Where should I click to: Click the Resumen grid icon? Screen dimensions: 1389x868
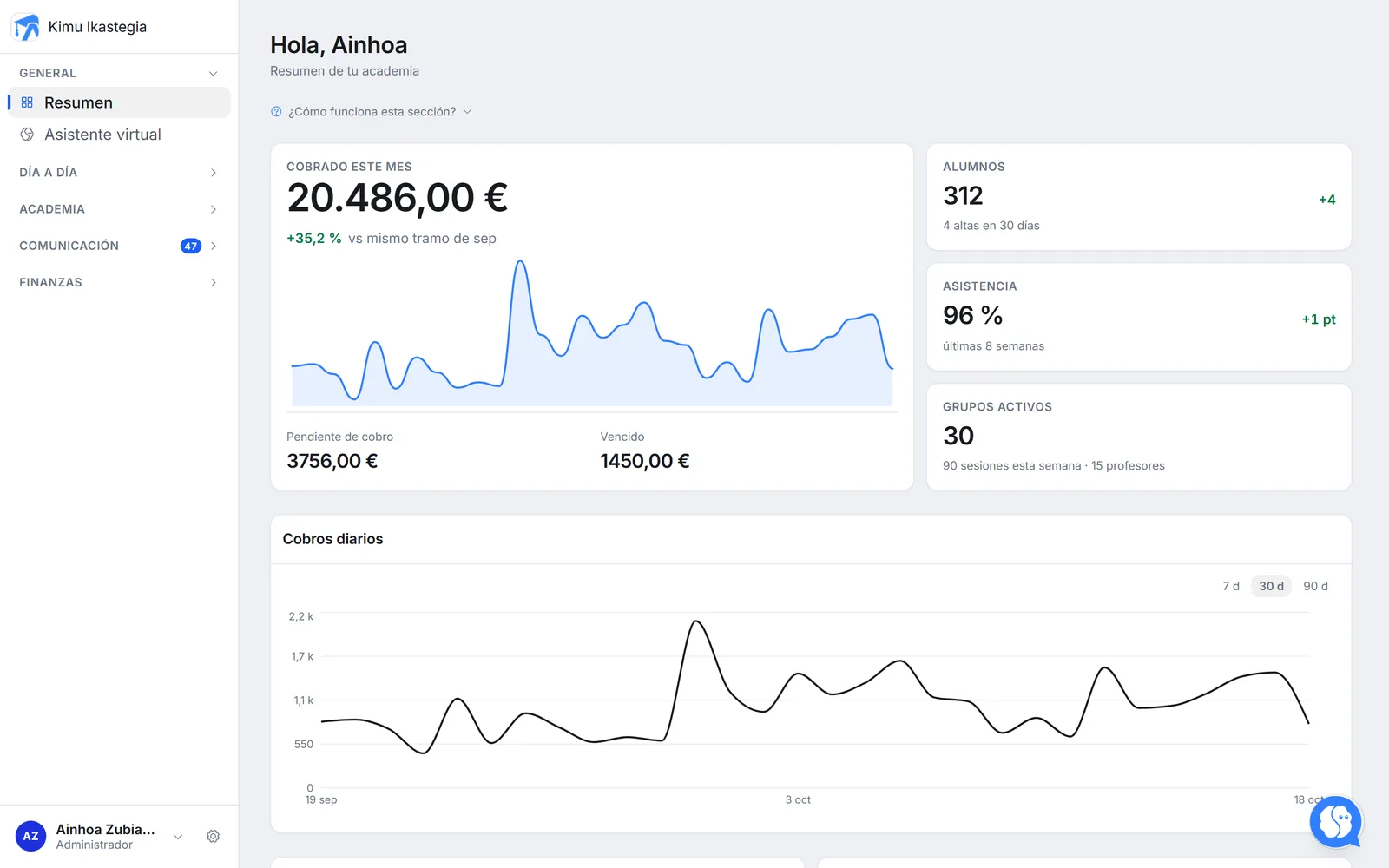27,102
